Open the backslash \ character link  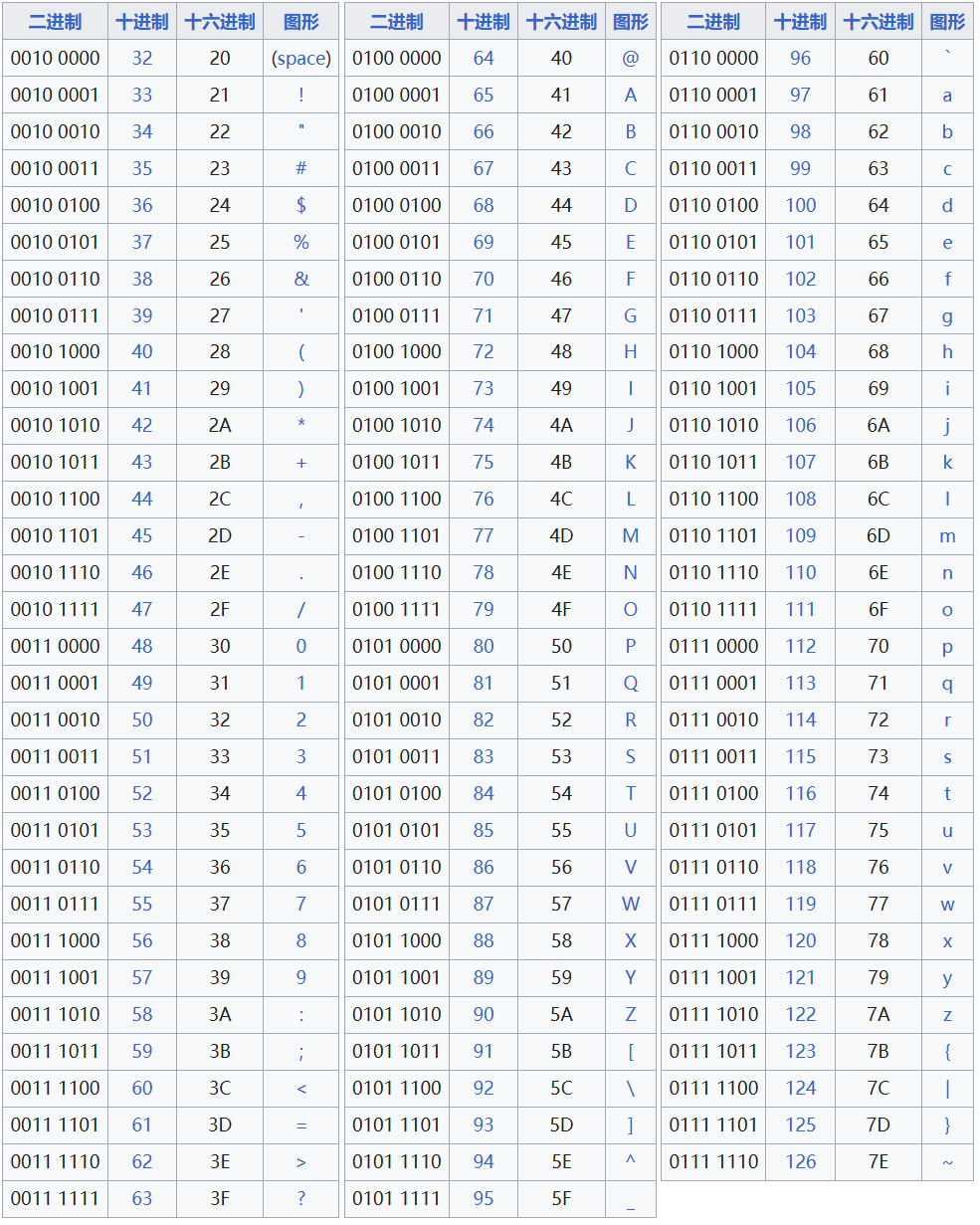[631, 1088]
